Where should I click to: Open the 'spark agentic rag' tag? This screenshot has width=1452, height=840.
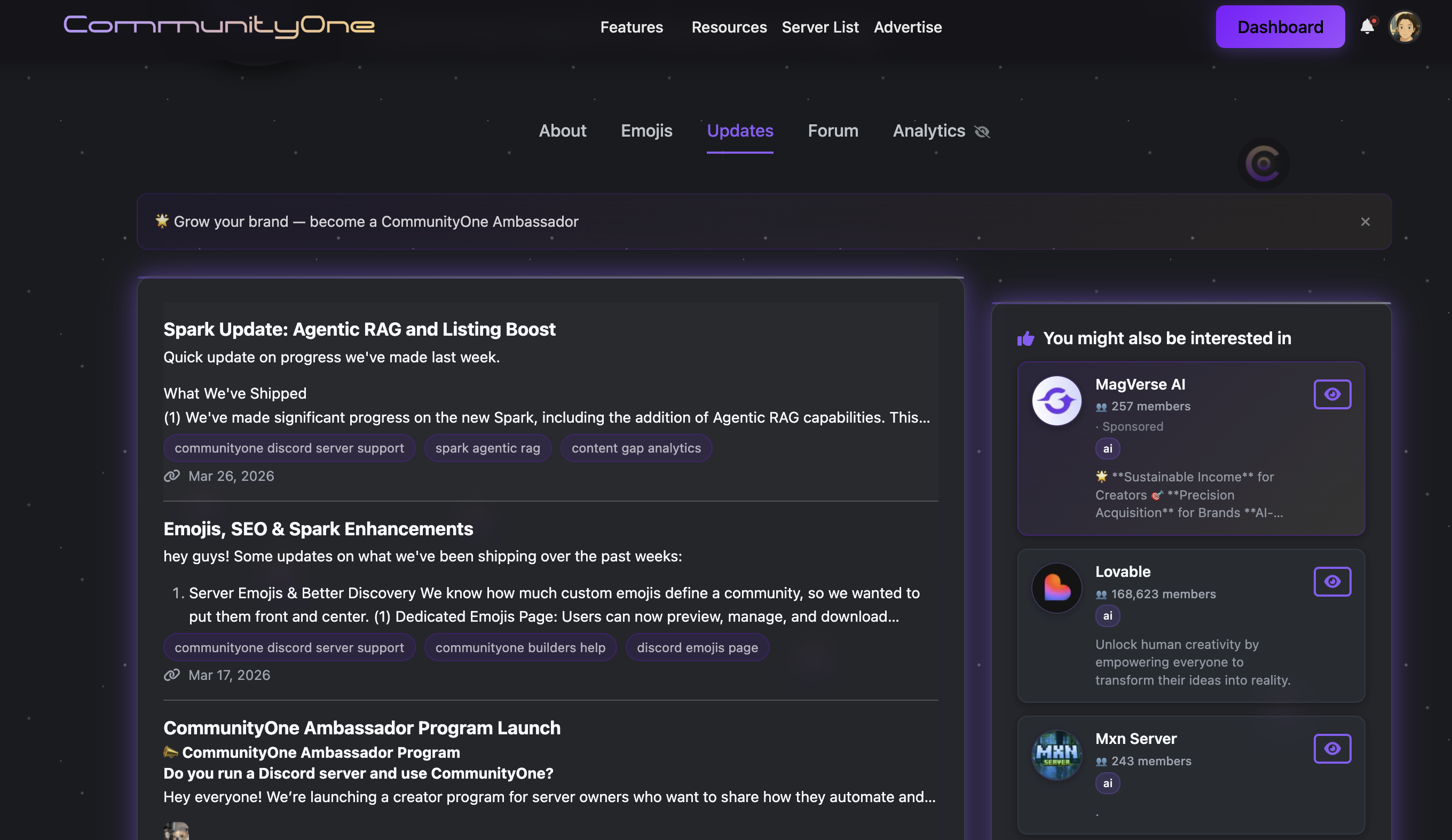pyautogui.click(x=487, y=448)
